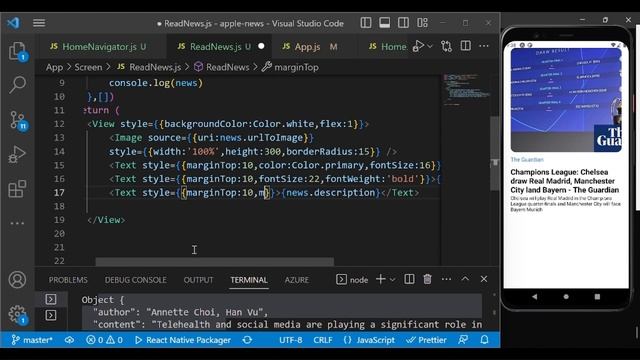This screenshot has width=640, height=360.
Task: Open the changes compare icon in editor toolbar
Action: coord(446,47)
